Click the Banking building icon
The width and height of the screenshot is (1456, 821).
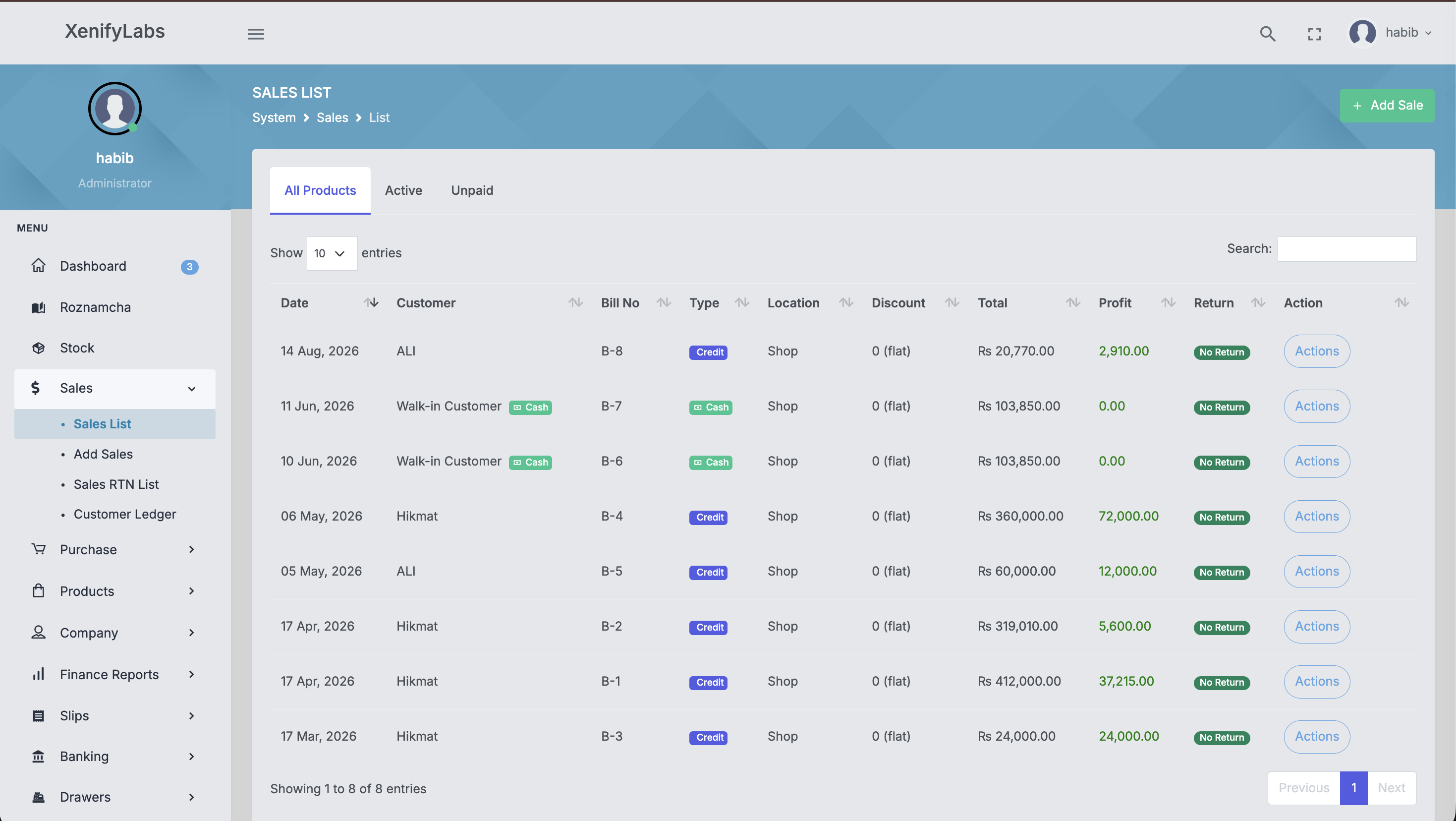click(x=38, y=757)
